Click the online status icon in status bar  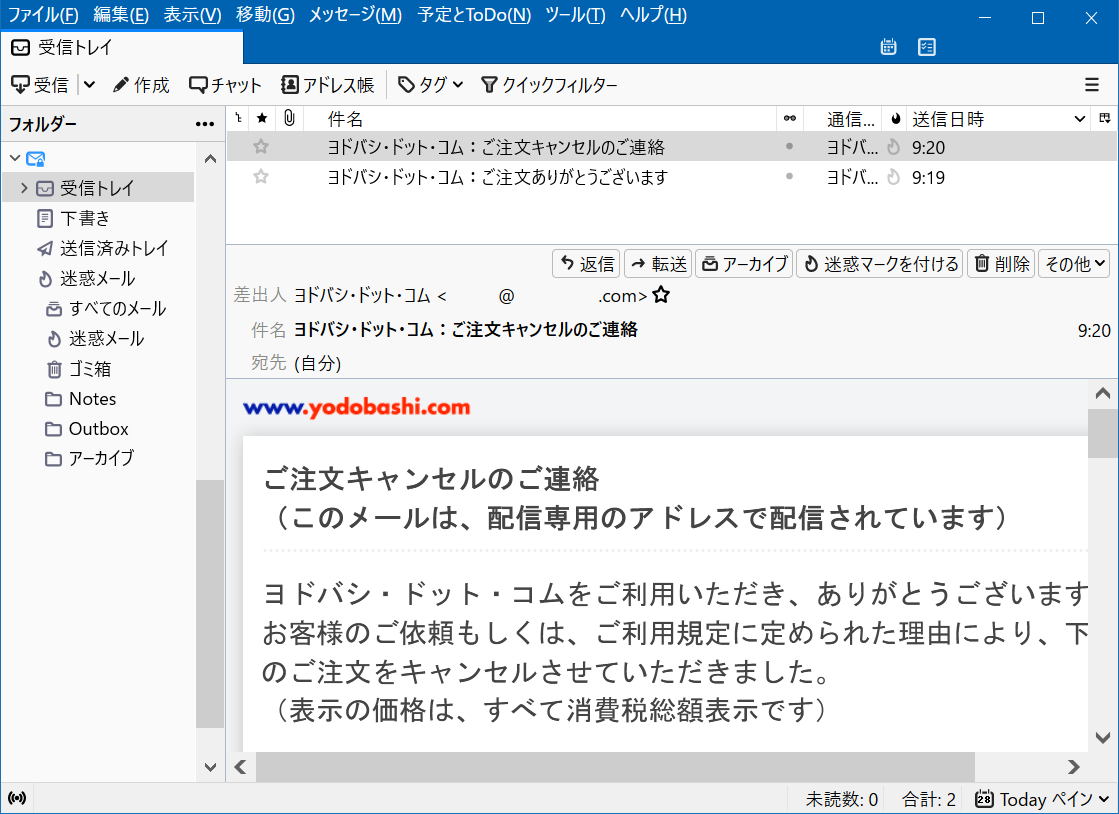pyautogui.click(x=17, y=798)
